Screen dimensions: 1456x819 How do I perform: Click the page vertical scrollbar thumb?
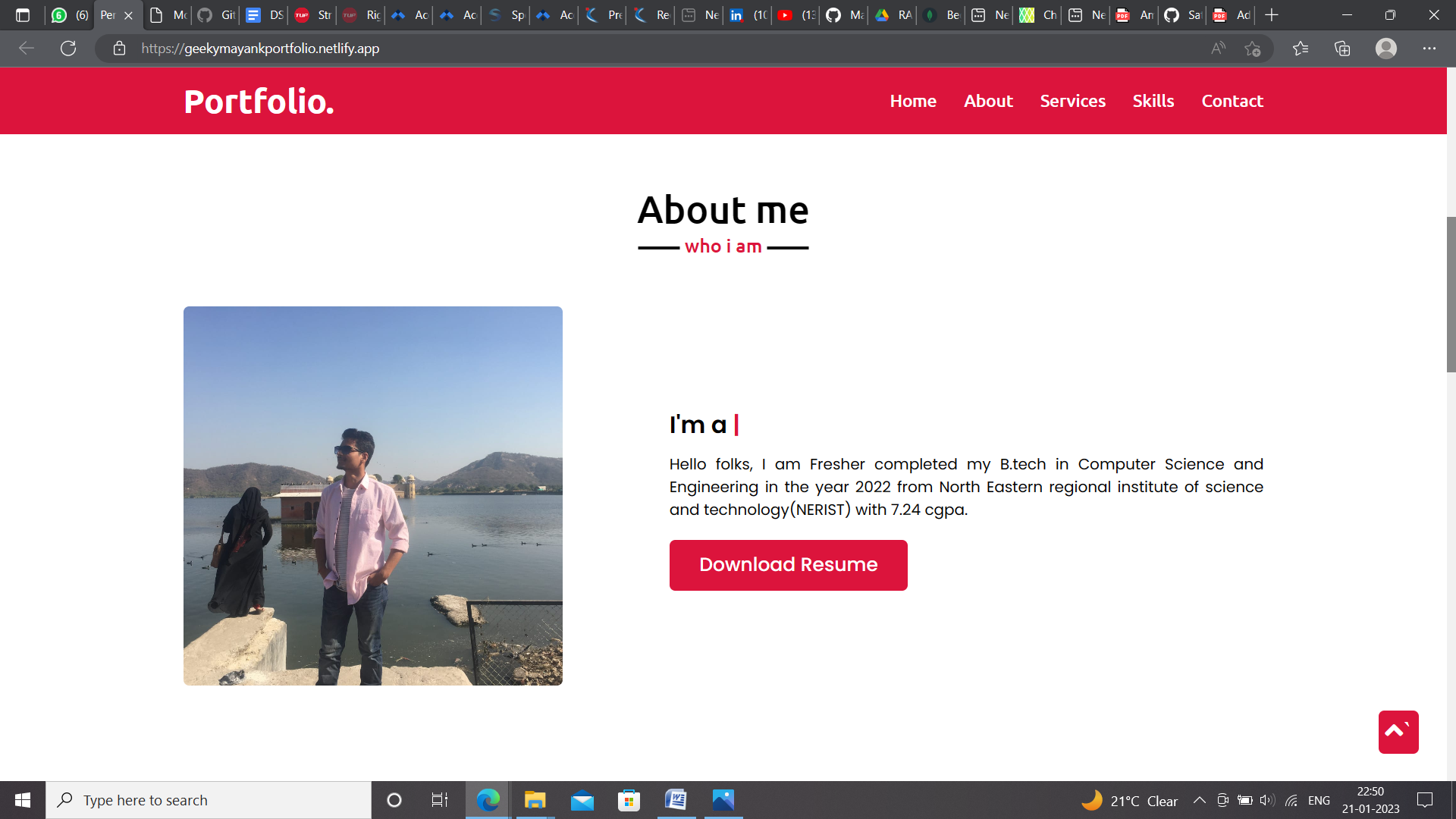coord(1451,294)
